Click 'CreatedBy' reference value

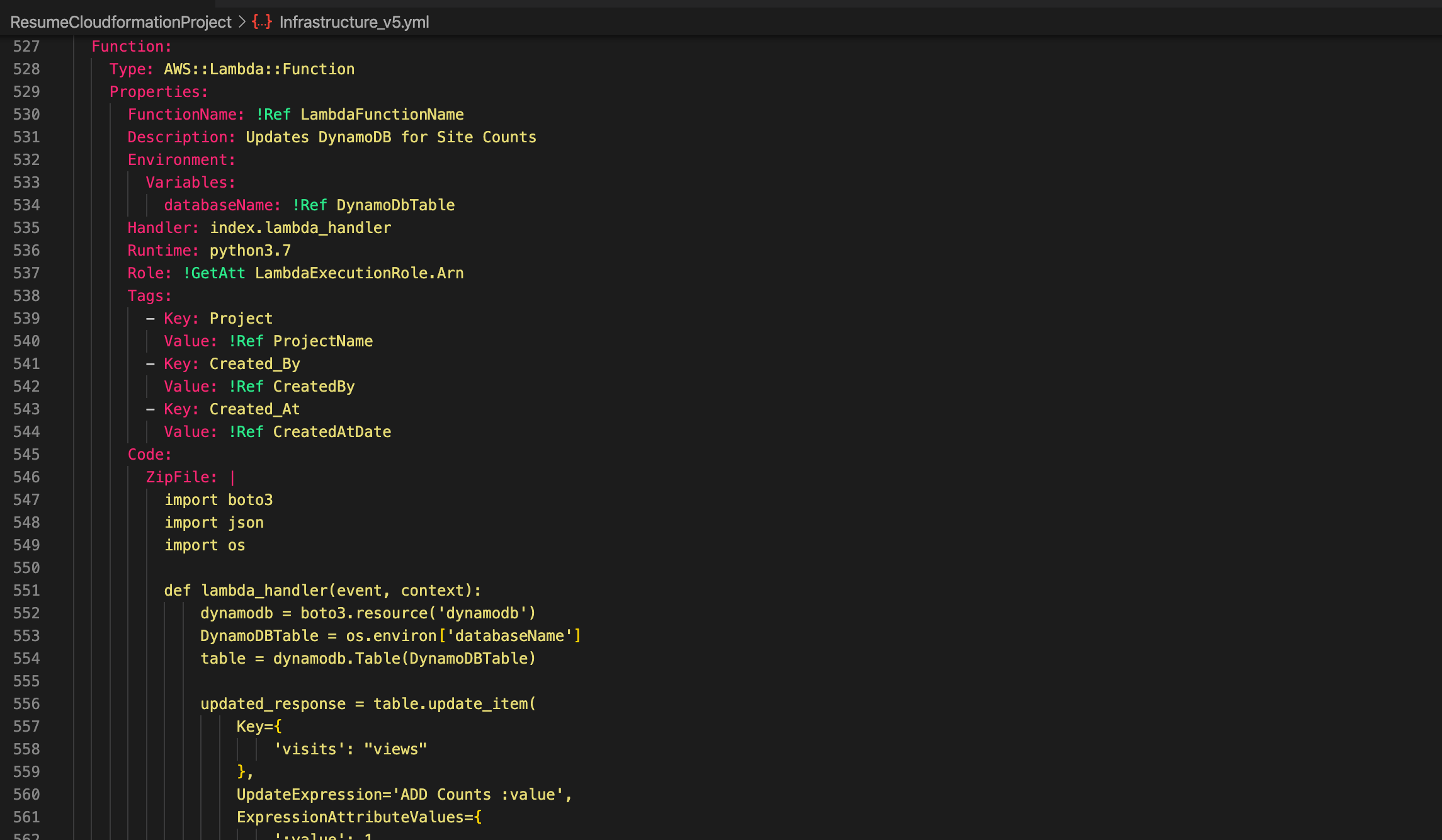[314, 387]
